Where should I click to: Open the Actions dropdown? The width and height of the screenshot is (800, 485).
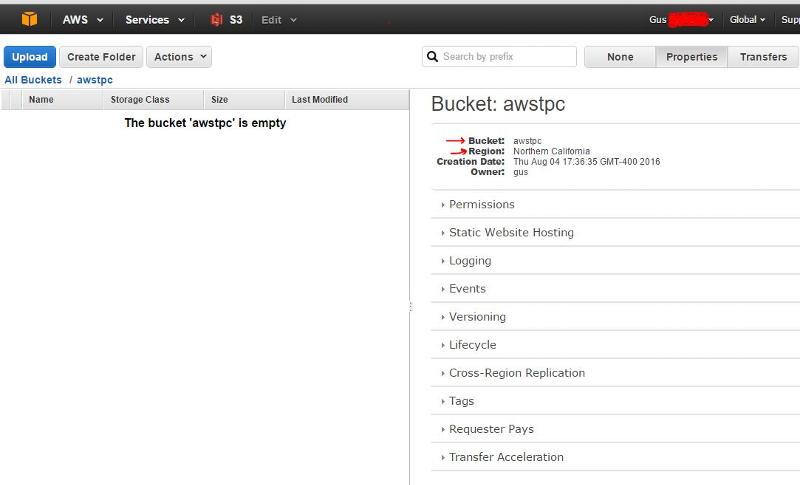[x=179, y=57]
